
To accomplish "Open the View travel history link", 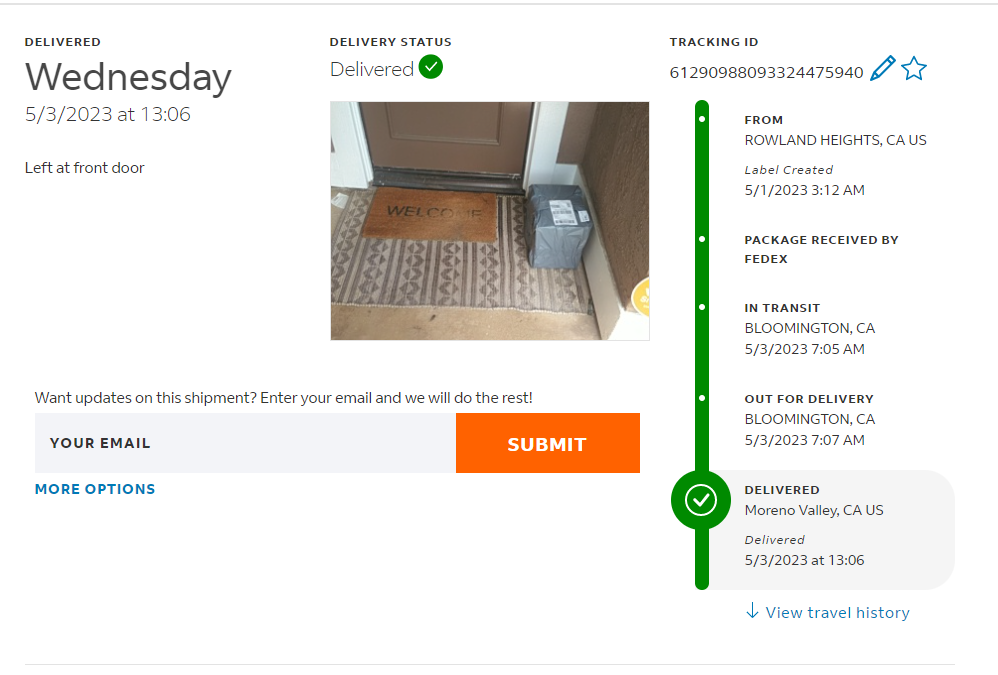I will (837, 612).
